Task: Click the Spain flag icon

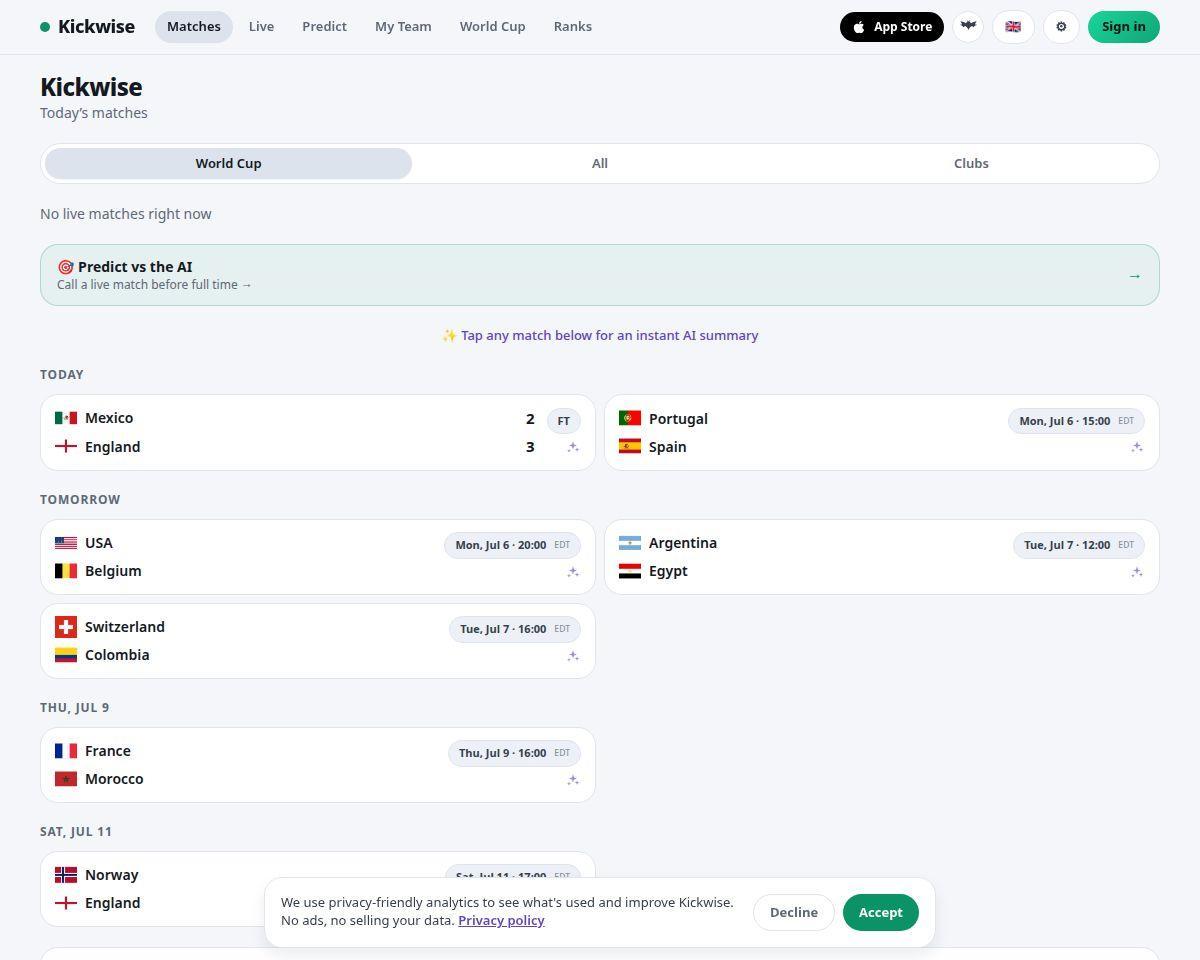Action: point(630,447)
